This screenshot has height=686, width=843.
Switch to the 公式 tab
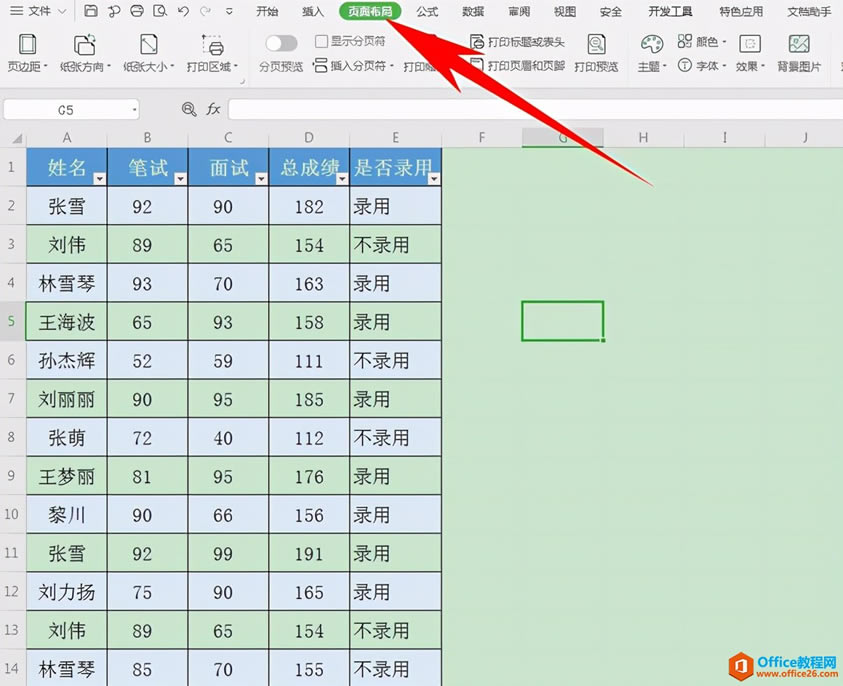[x=427, y=11]
